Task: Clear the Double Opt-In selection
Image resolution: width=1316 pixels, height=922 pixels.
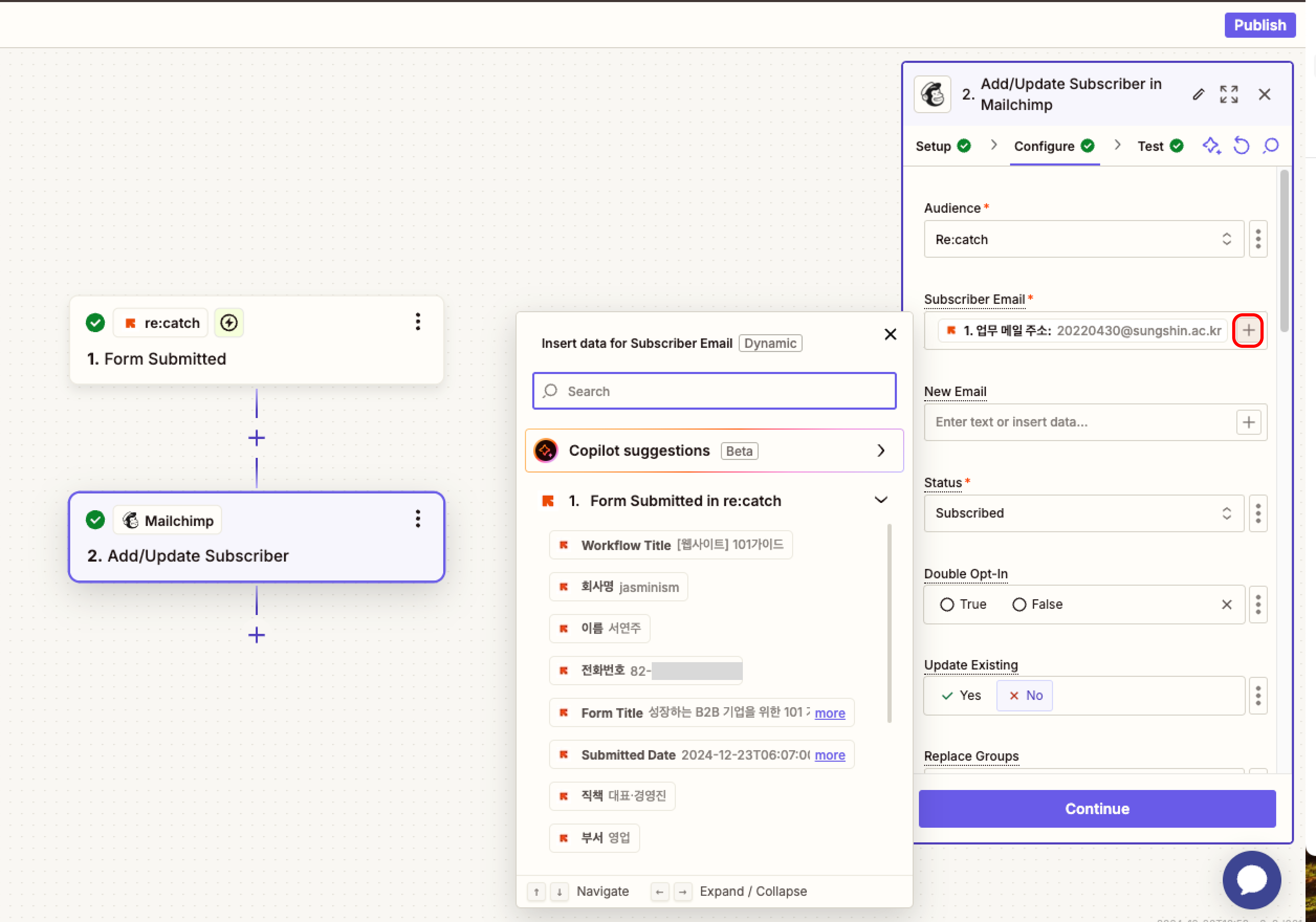Action: coord(1227,605)
